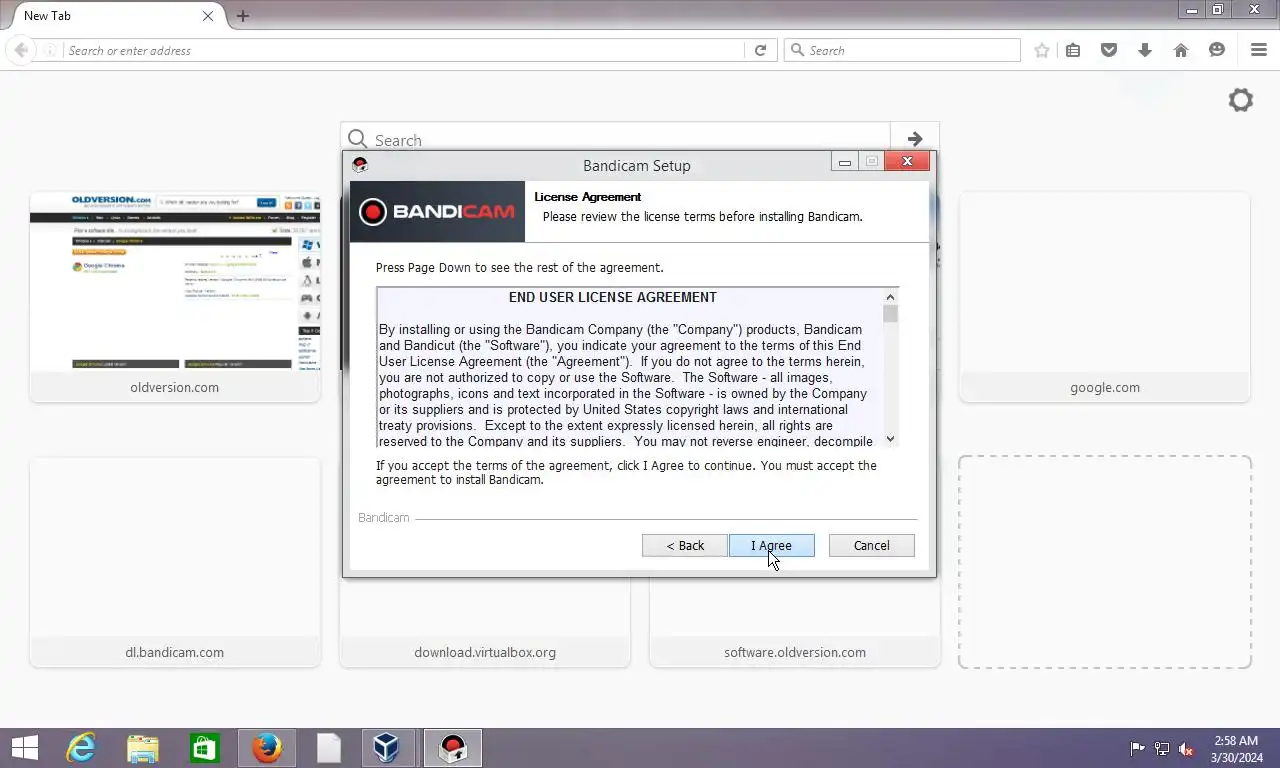Viewport: 1280px width, 768px height.
Task: Click the new tab page Search field
Action: pos(615,138)
